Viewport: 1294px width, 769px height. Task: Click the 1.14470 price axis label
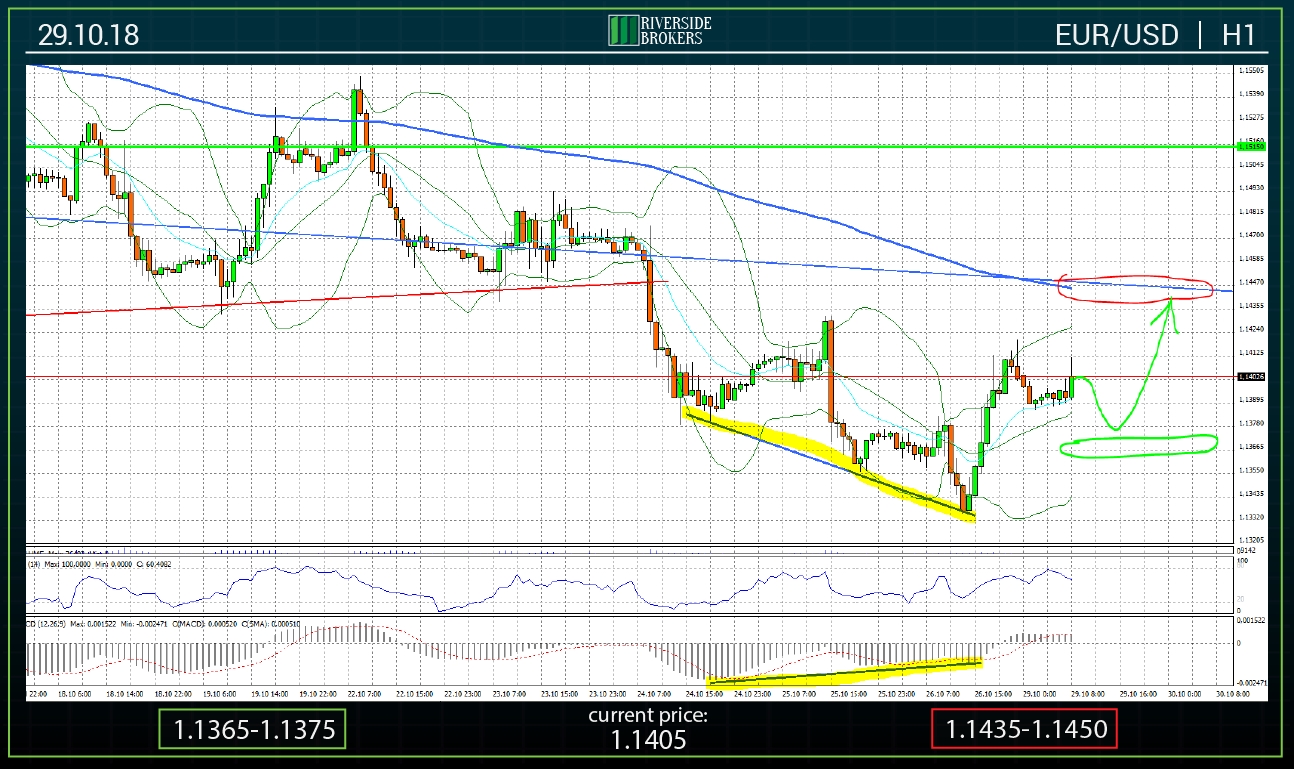tap(1251, 282)
